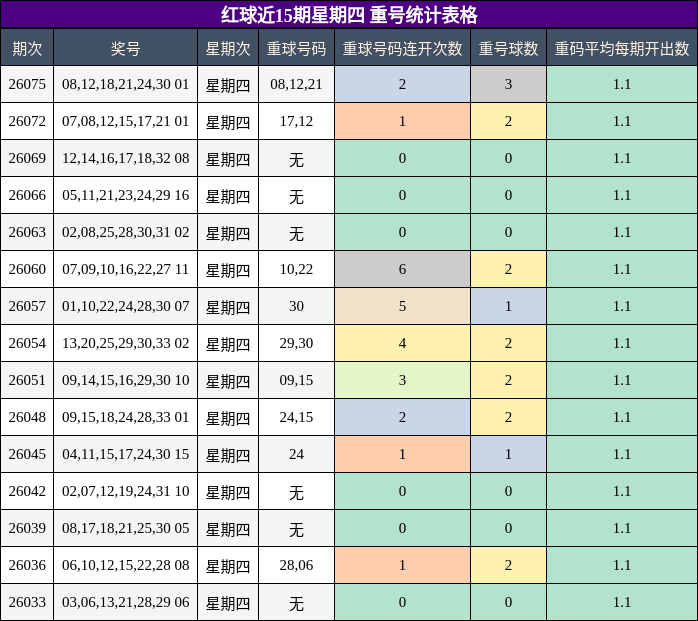Click streak count 5 in row 26057
698x621 pixels.
point(402,306)
